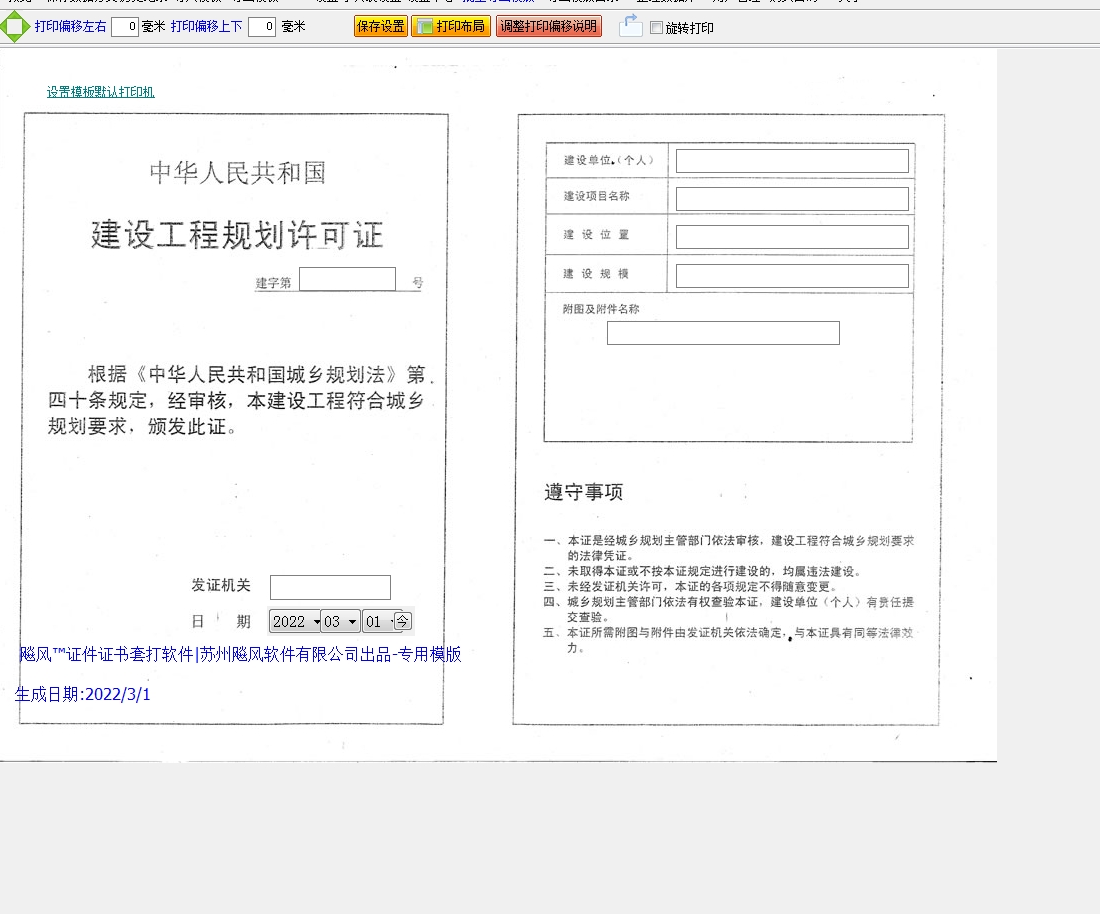The image size is (1100, 914).
Task: Click the 建设项目名称 input field
Action: 792,199
